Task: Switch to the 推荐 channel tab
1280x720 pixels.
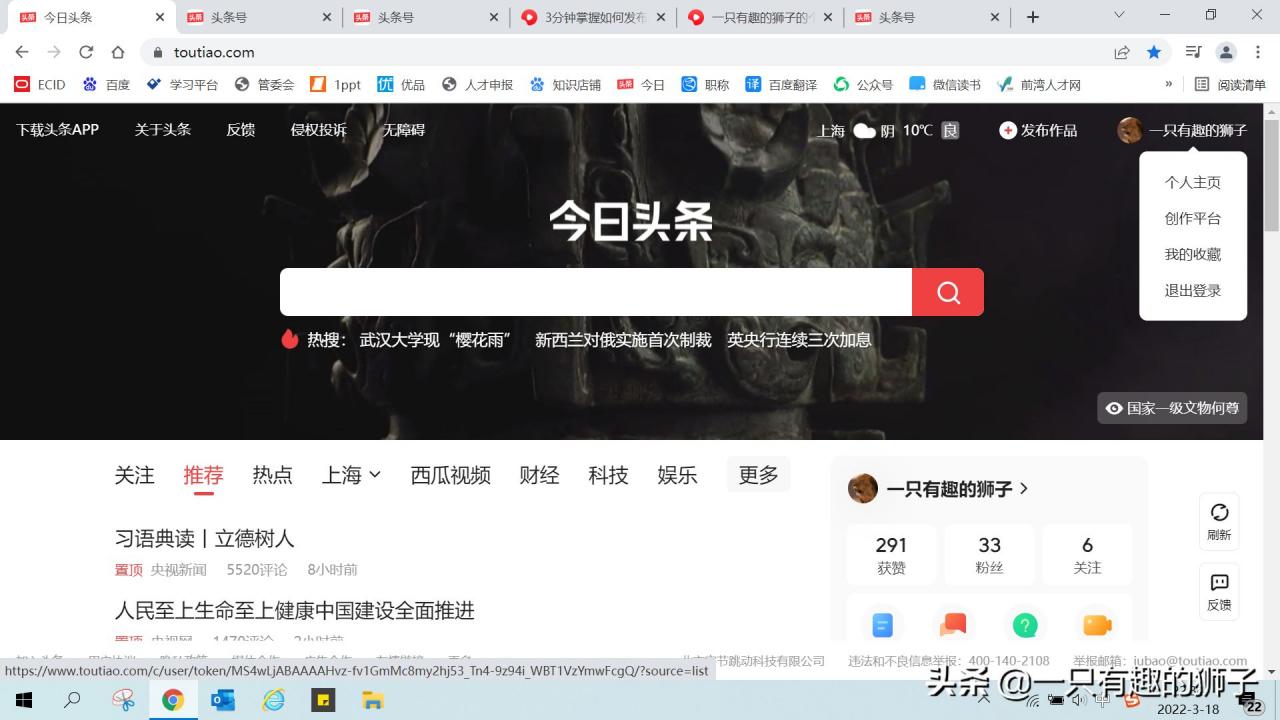Action: (x=203, y=475)
